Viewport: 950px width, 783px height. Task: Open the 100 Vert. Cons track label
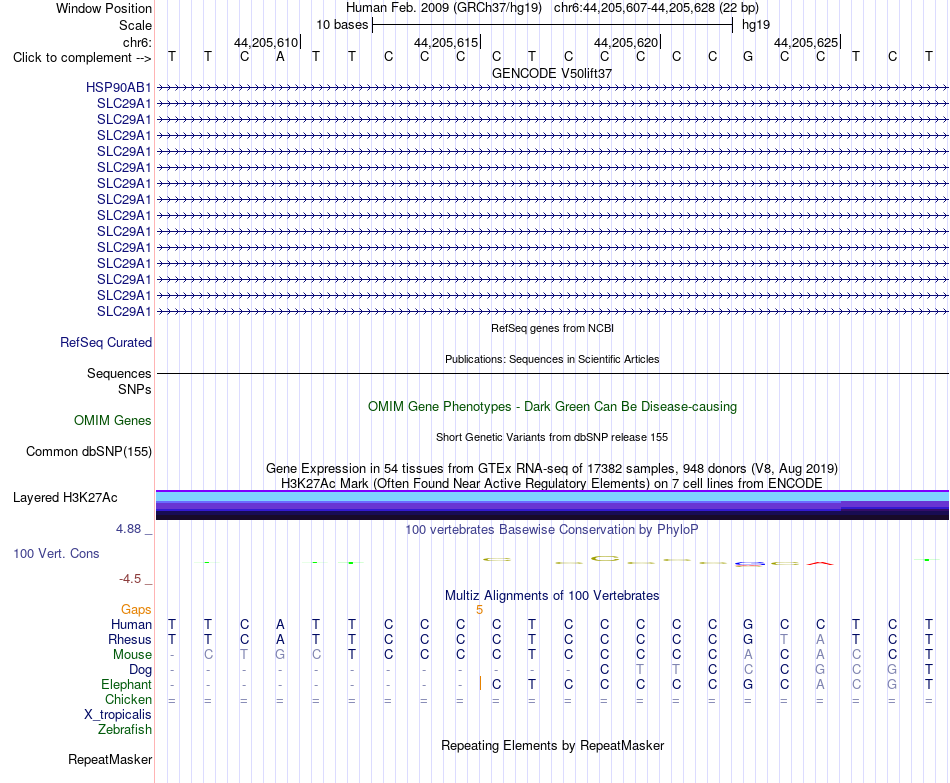click(56, 553)
